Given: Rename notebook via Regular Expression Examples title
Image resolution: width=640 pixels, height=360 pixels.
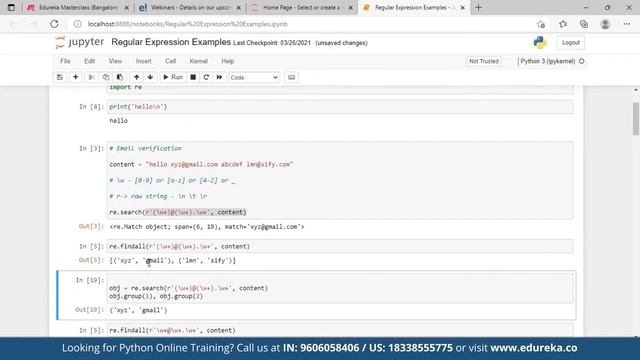Looking at the screenshot, I should (171, 42).
